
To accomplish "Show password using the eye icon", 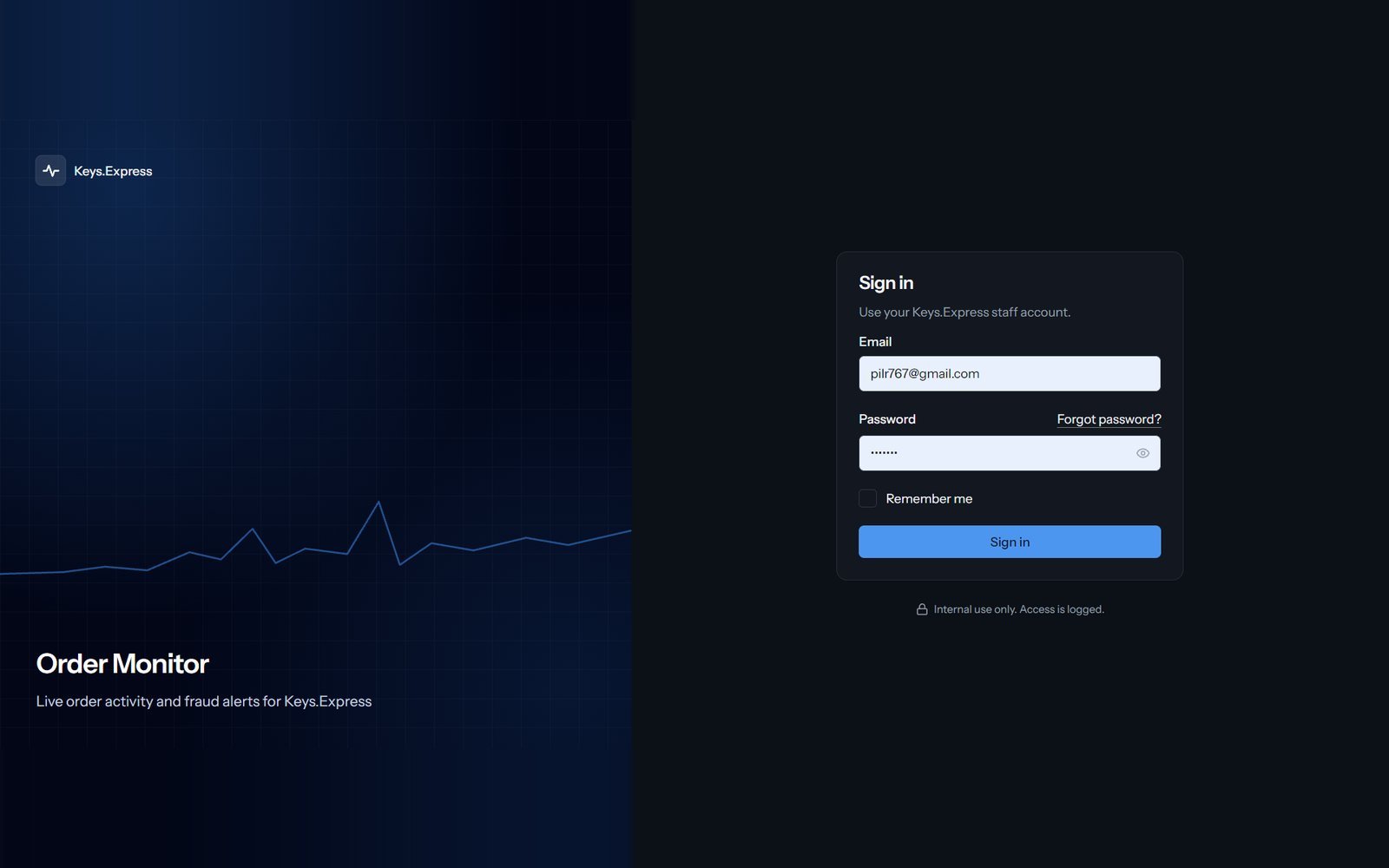I will click(1142, 453).
